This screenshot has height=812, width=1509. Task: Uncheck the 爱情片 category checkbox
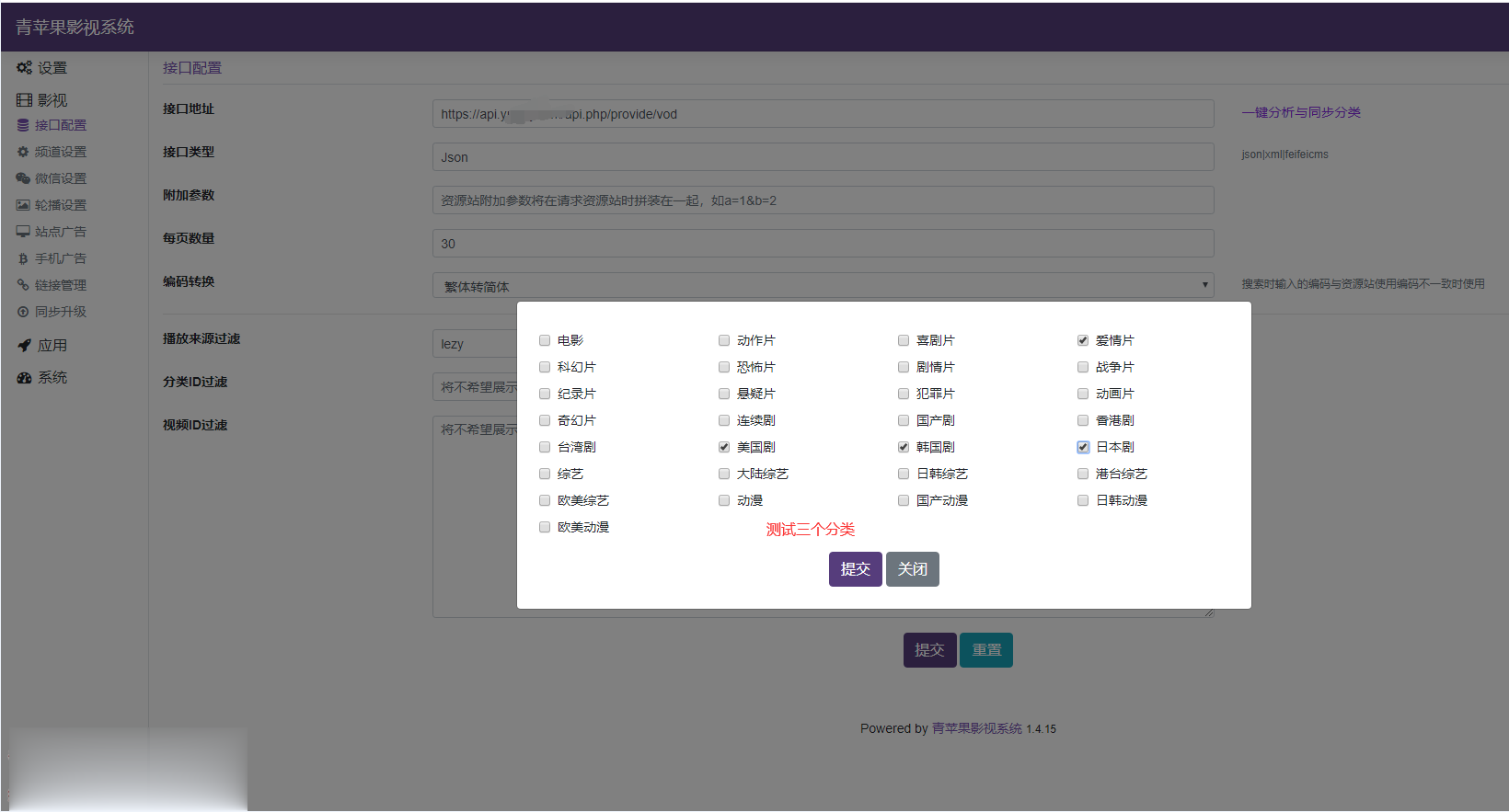coord(1083,340)
